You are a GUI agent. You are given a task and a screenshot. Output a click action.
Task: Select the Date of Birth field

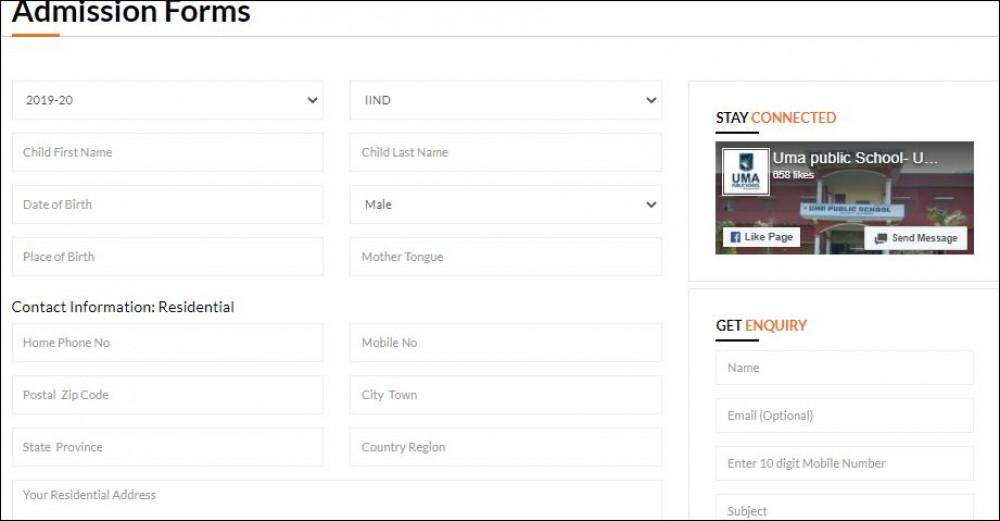[167, 204]
